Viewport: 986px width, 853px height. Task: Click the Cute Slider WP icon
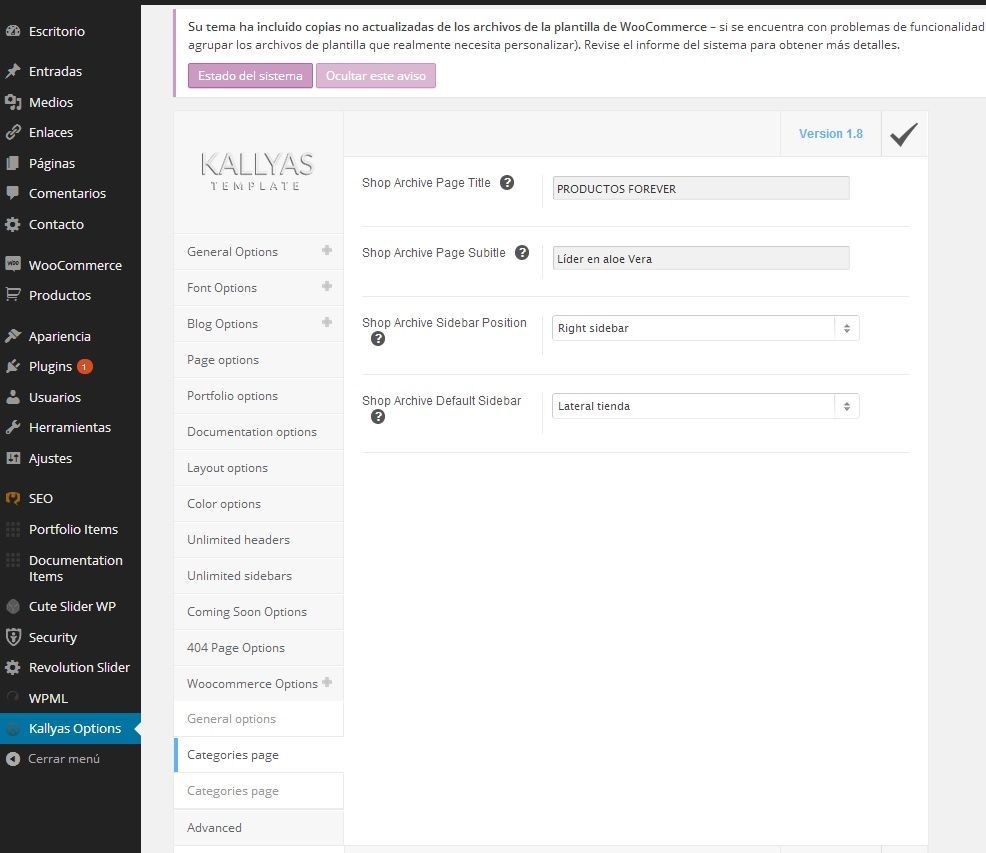[x=13, y=606]
